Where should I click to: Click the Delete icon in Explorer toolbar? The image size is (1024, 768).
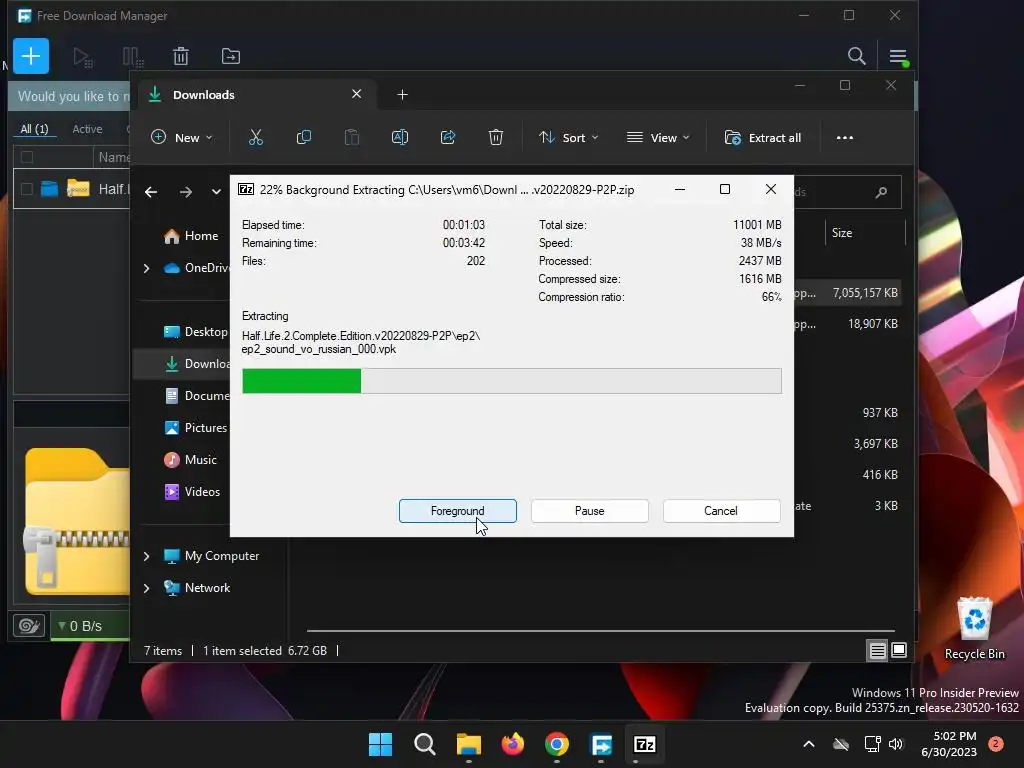point(496,137)
